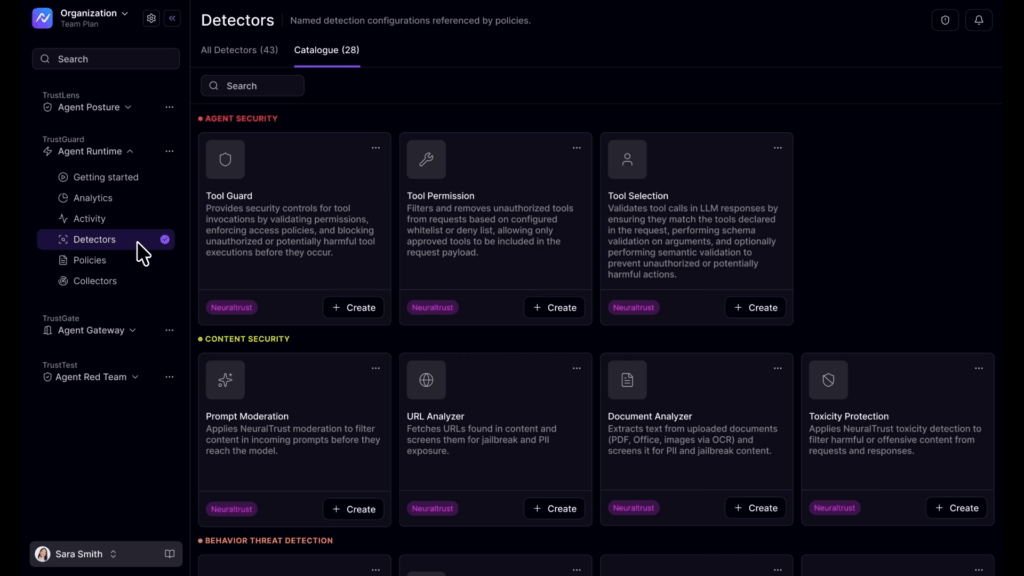This screenshot has height=576, width=1024.
Task: Open Sara Smith user menu
Action: pyautogui.click(x=76, y=554)
